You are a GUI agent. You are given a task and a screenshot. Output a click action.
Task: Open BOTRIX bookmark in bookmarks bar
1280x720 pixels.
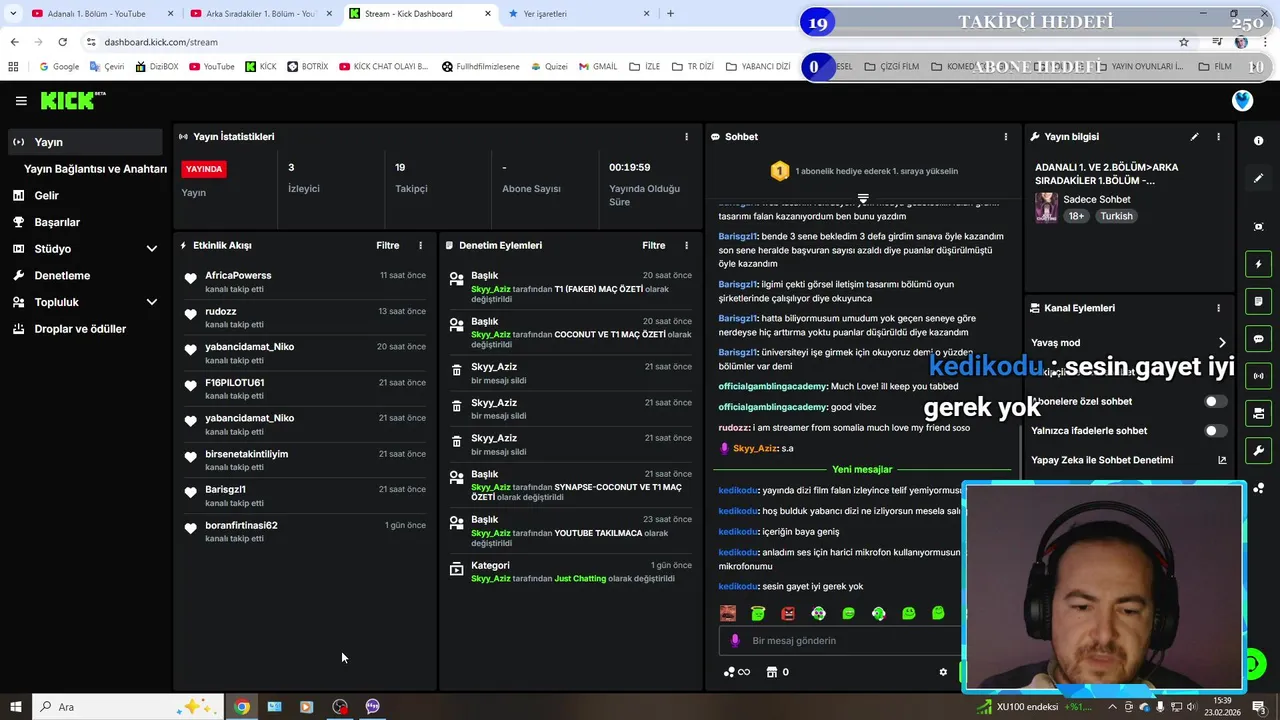coord(307,67)
